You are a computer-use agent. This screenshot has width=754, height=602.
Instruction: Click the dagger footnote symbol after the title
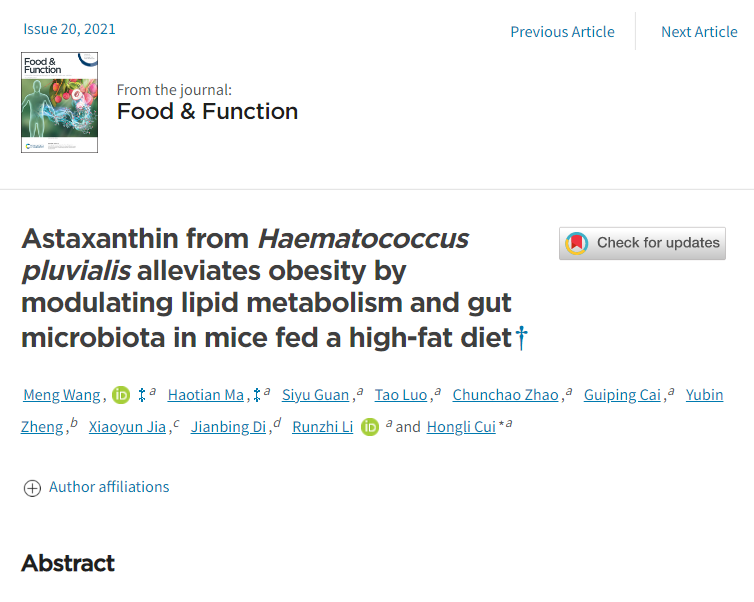(x=520, y=338)
